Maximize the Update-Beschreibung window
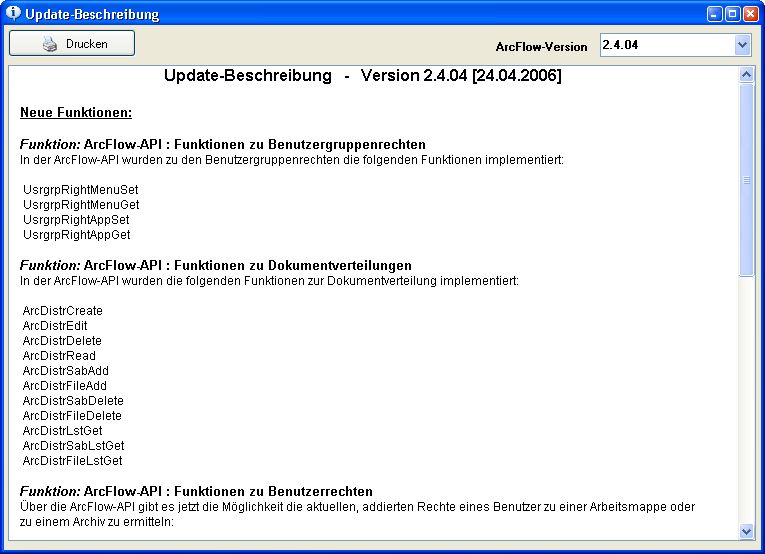This screenshot has height=554, width=765. pos(732,13)
